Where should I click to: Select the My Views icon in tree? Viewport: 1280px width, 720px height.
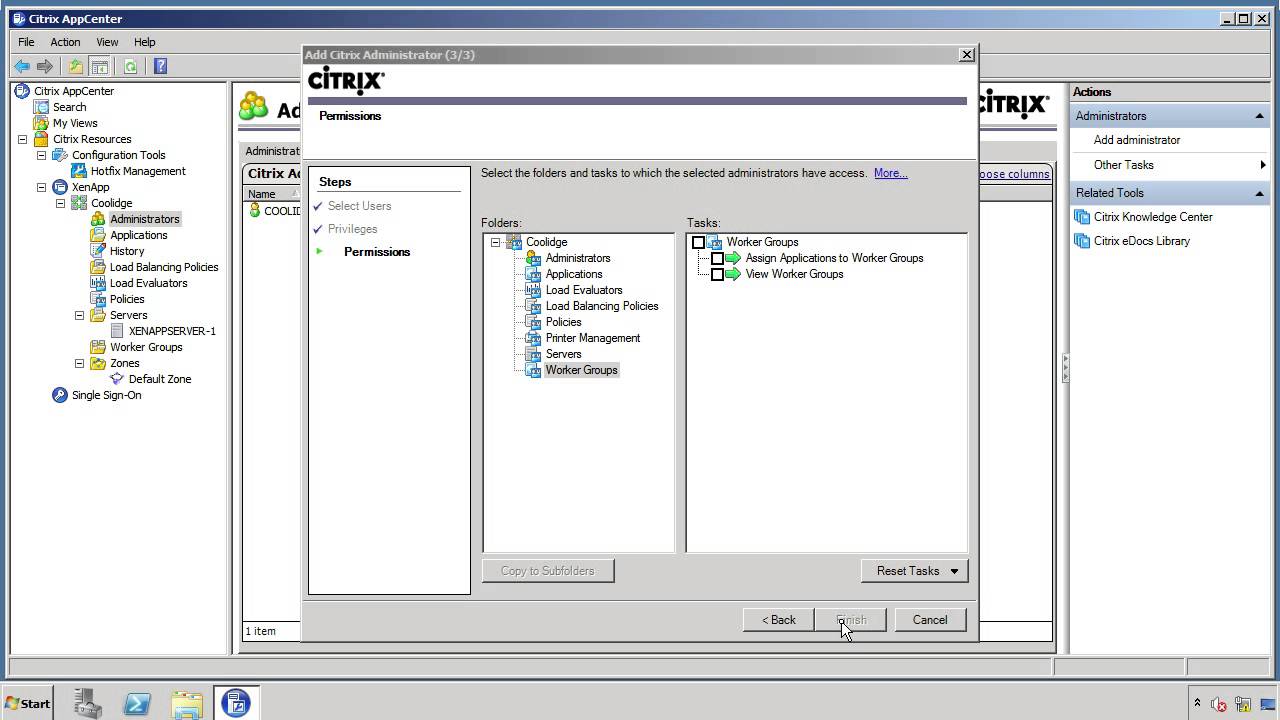[x=41, y=123]
